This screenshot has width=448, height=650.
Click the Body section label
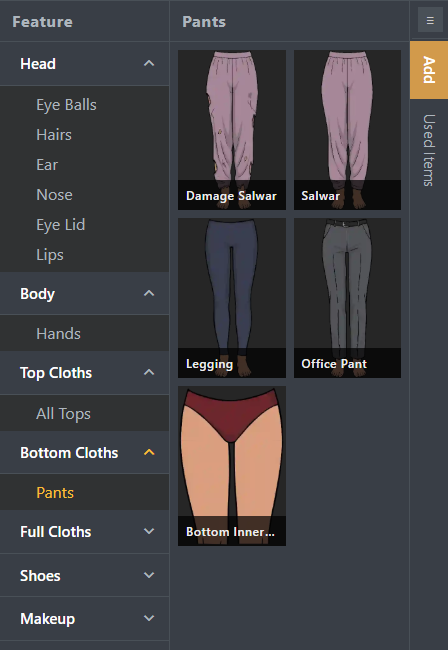pos(37,294)
